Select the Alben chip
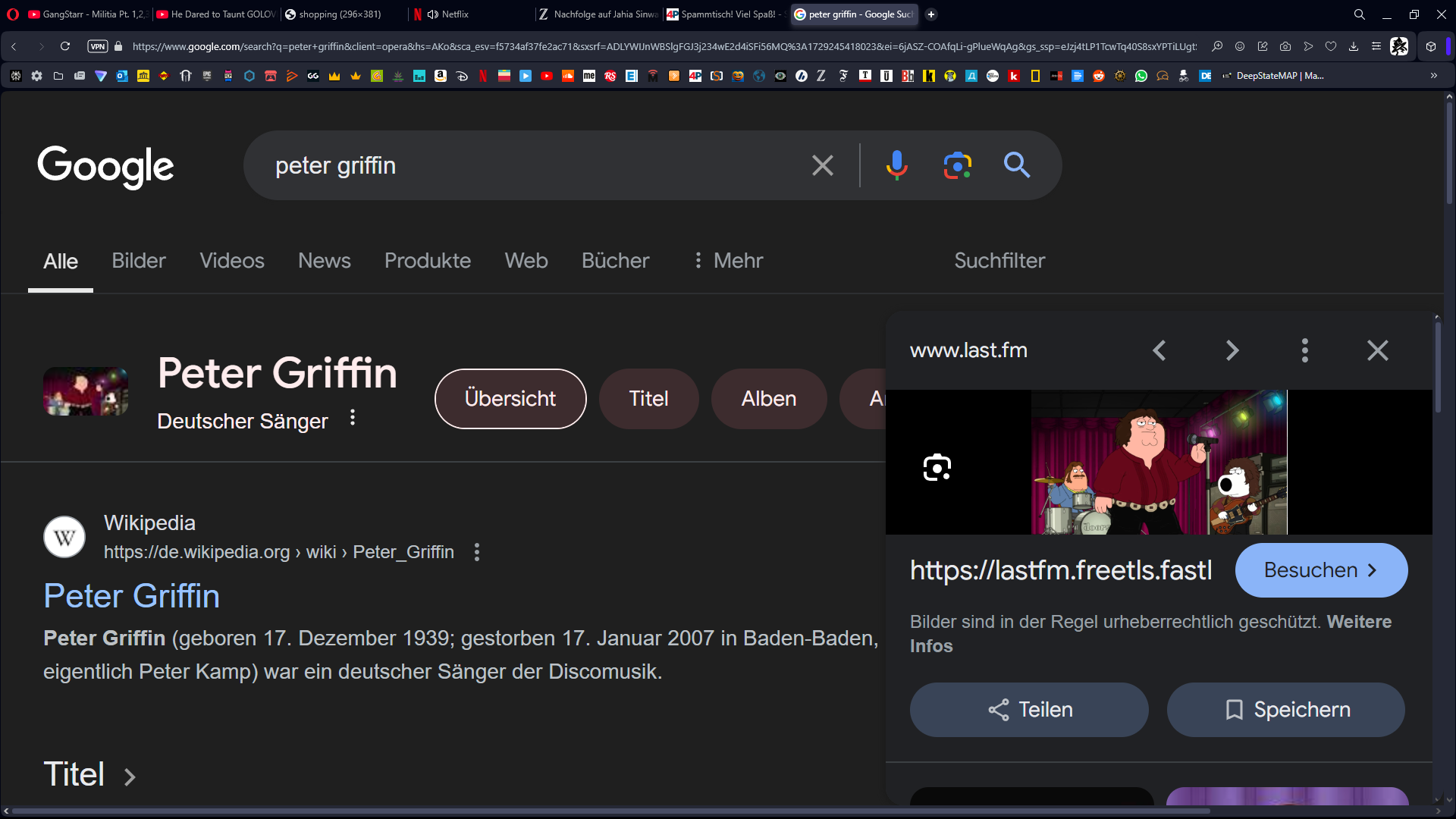The image size is (1456, 819). 769,399
